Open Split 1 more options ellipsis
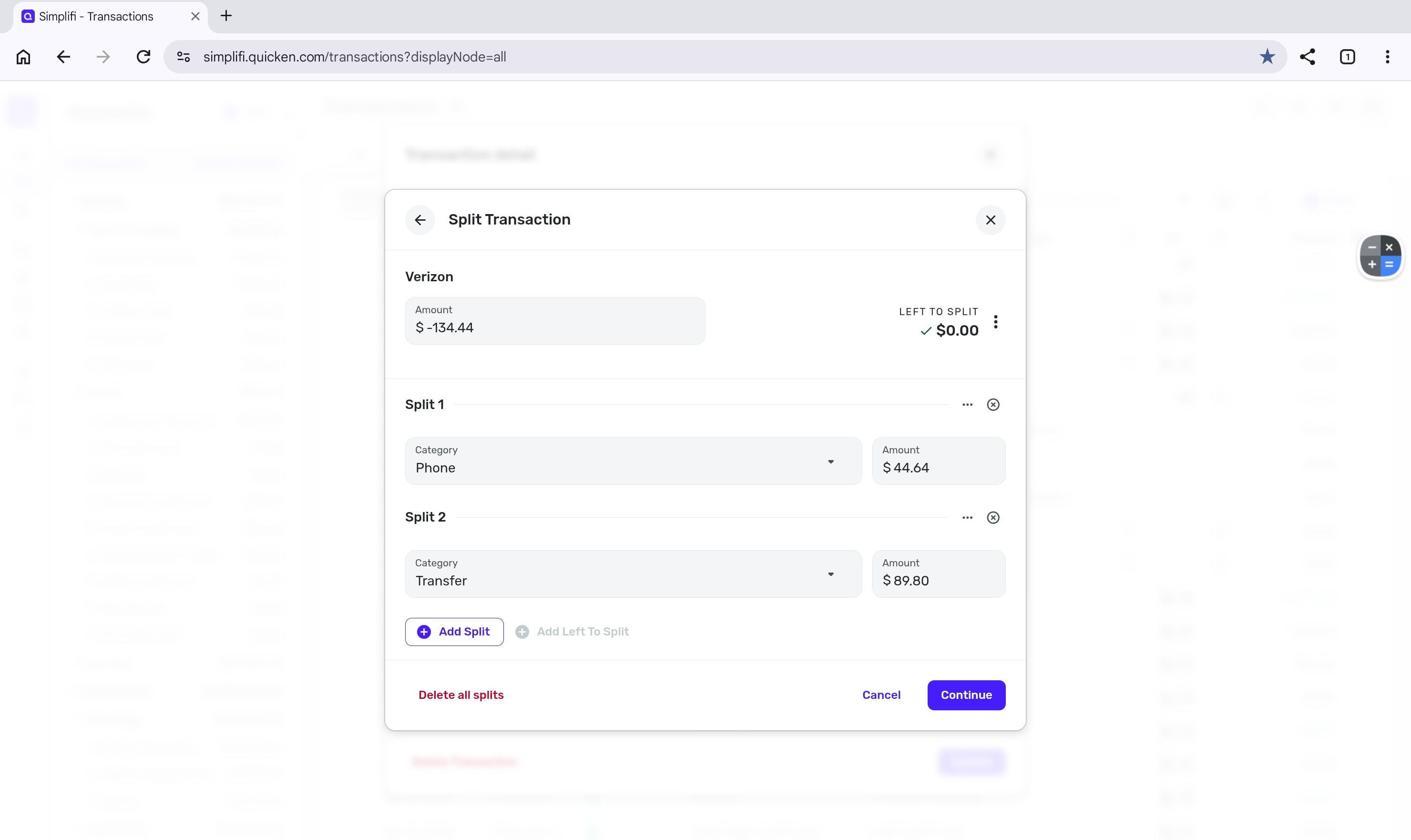Image resolution: width=1411 pixels, height=840 pixels. [967, 405]
